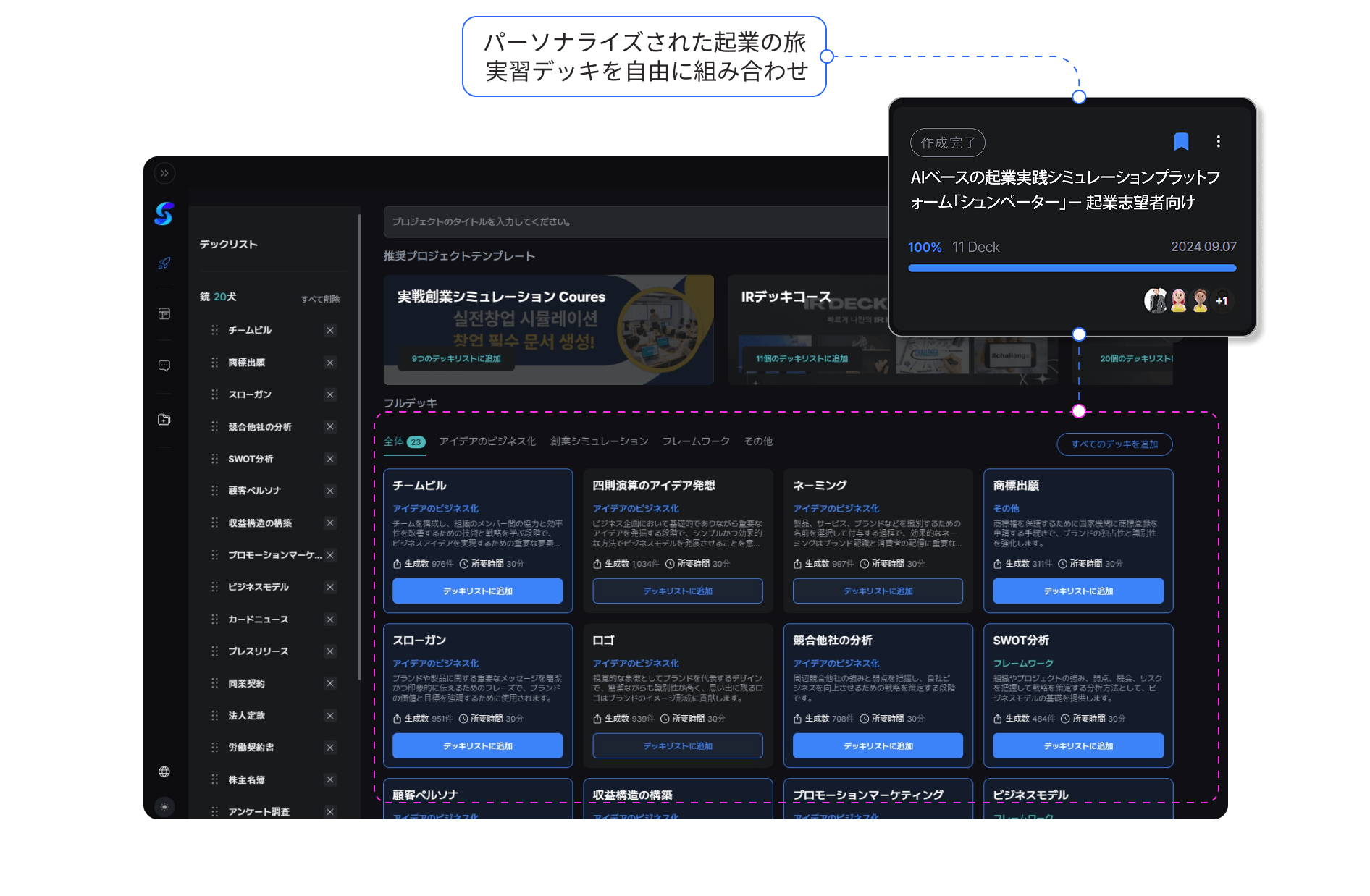The width and height of the screenshot is (1370, 896).
Task: Remove SWOT分析 from the deck list
Action: 330,458
